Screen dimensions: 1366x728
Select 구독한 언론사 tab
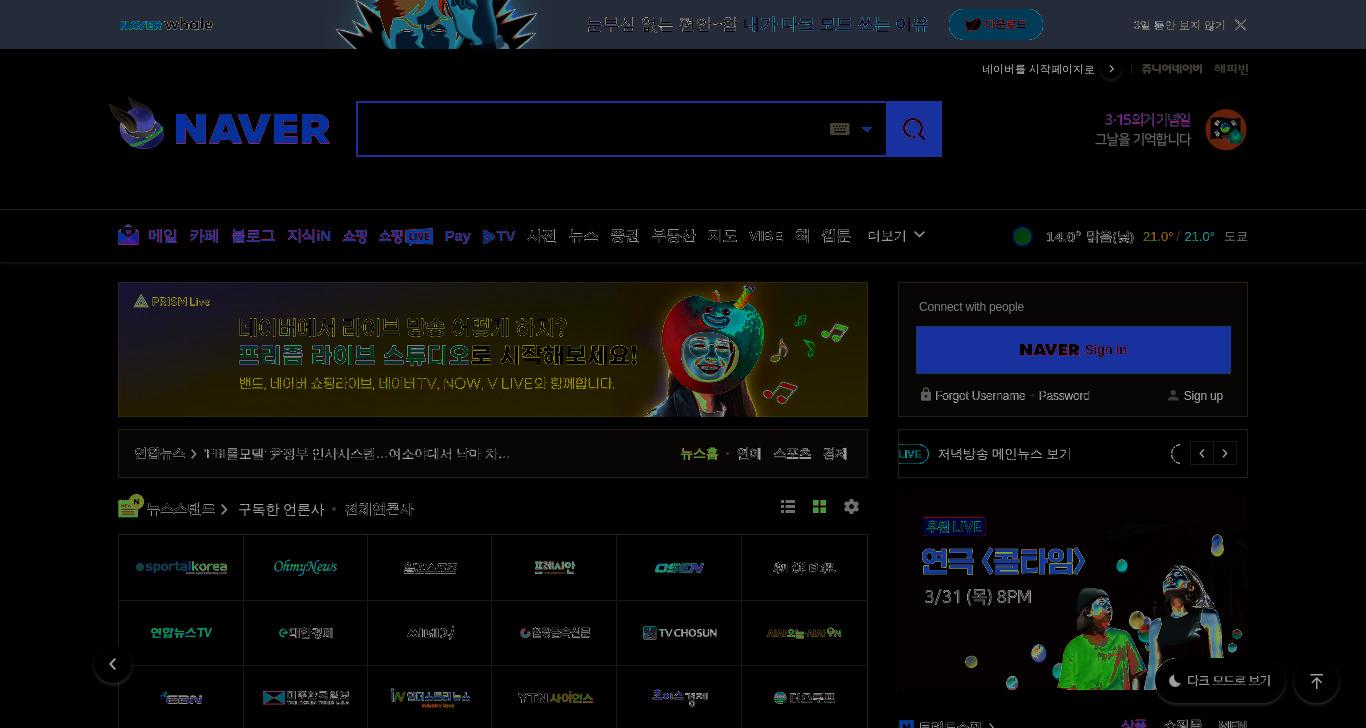coord(281,508)
